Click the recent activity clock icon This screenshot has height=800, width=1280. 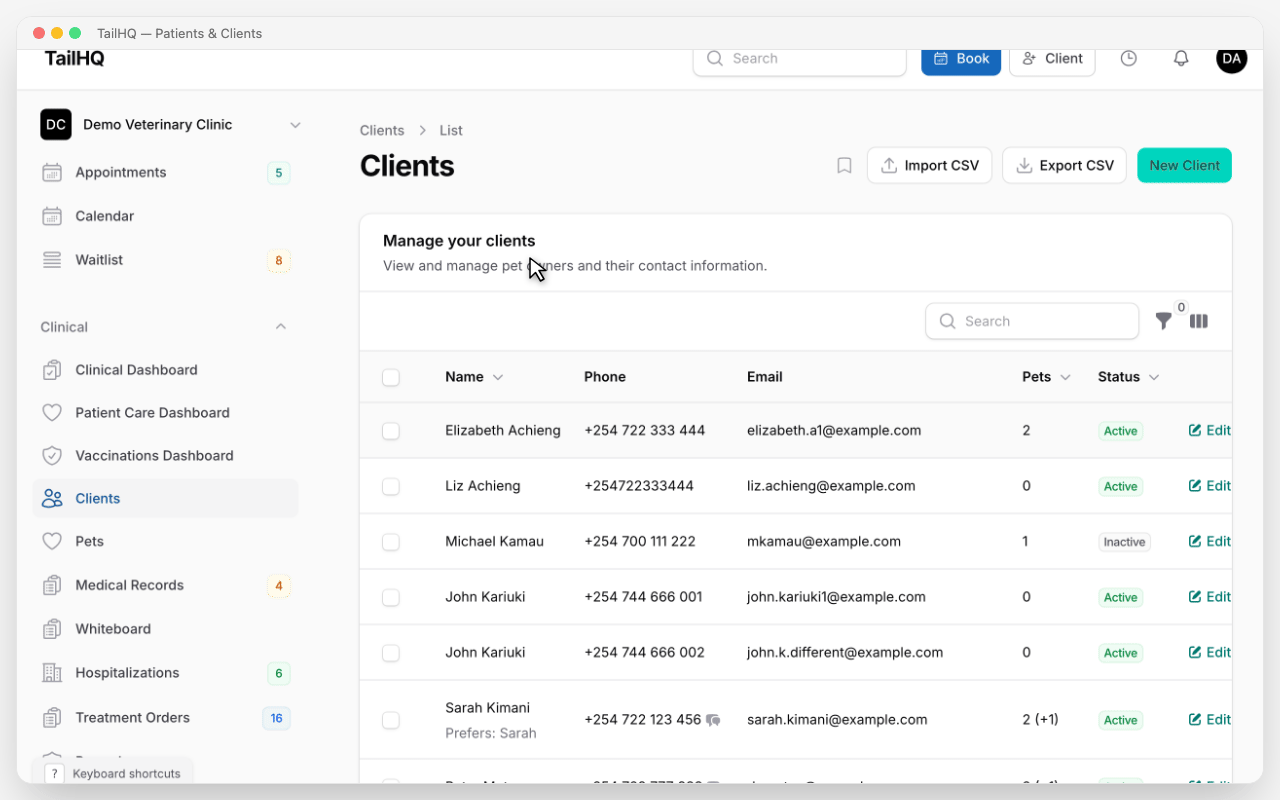[x=1129, y=58]
